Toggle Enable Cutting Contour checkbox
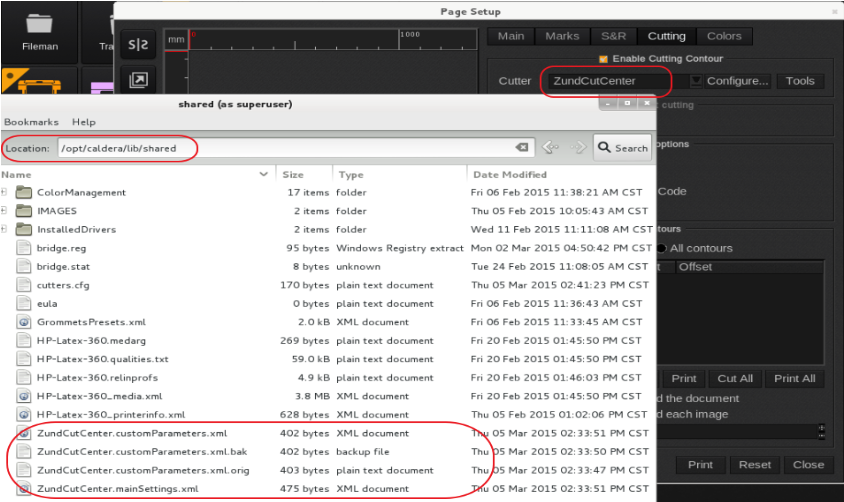844x502 pixels. pos(603,59)
